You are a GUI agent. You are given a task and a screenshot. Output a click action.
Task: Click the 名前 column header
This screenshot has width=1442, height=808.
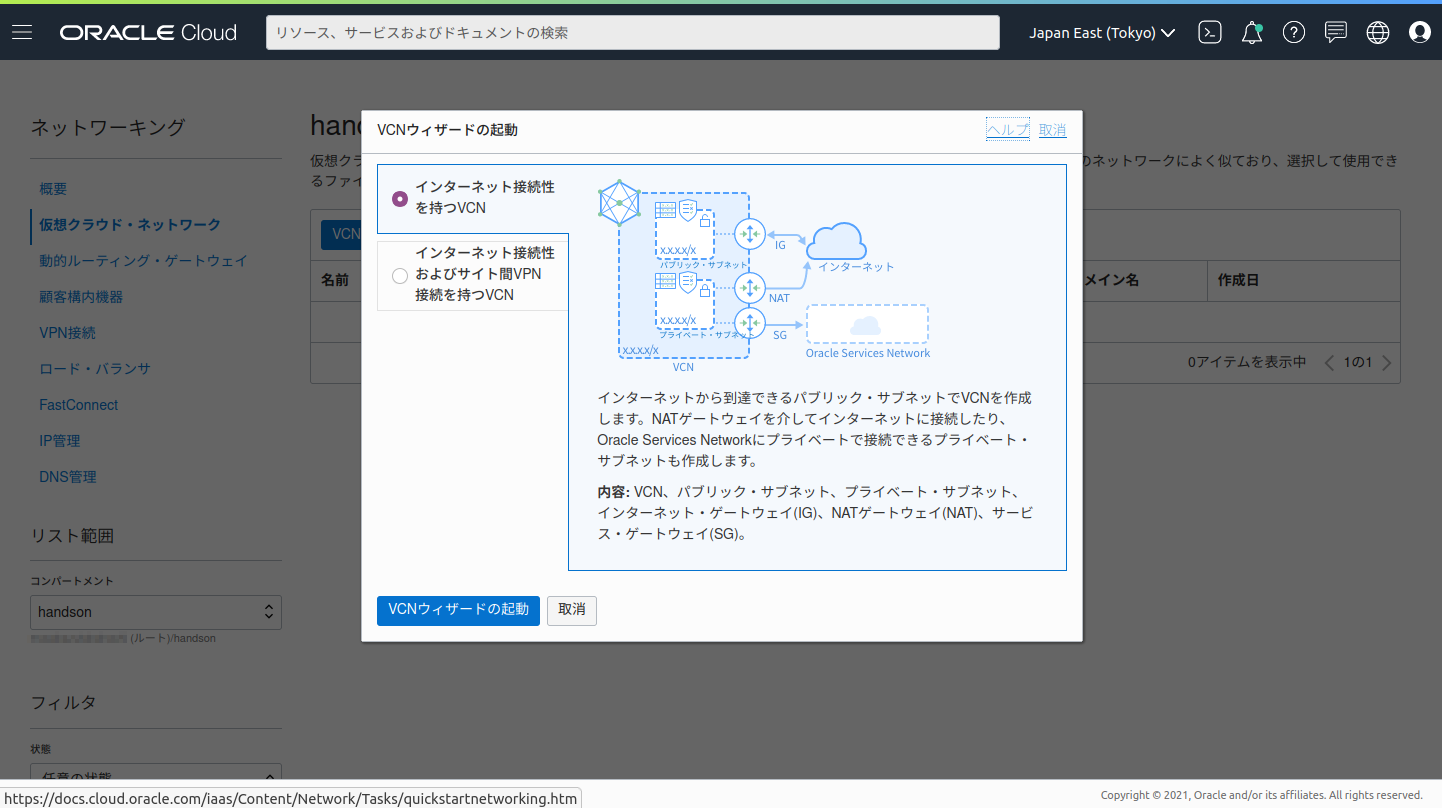[335, 281]
